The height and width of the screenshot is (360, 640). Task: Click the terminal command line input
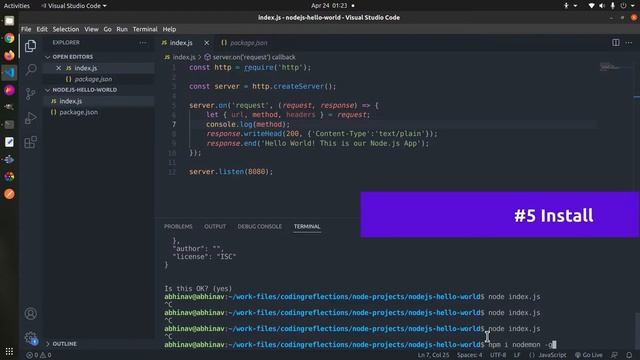pos(522,345)
